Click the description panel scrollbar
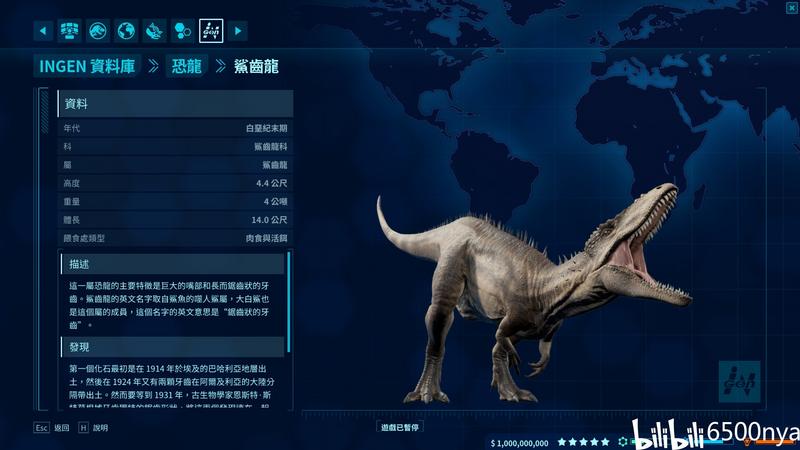This screenshot has height=450, width=800. point(289,302)
